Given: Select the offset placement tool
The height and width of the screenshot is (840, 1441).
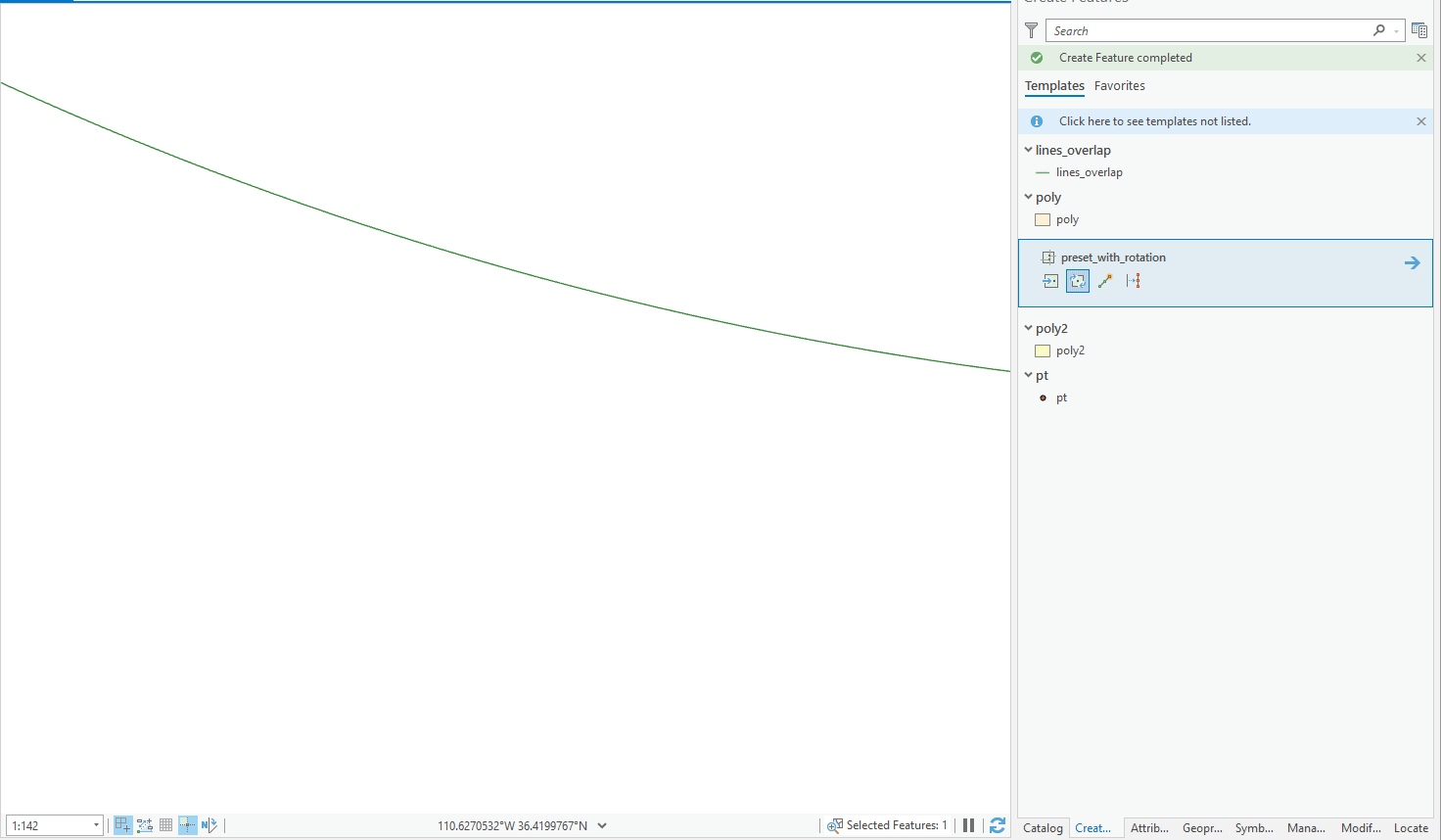Looking at the screenshot, I should (1134, 281).
